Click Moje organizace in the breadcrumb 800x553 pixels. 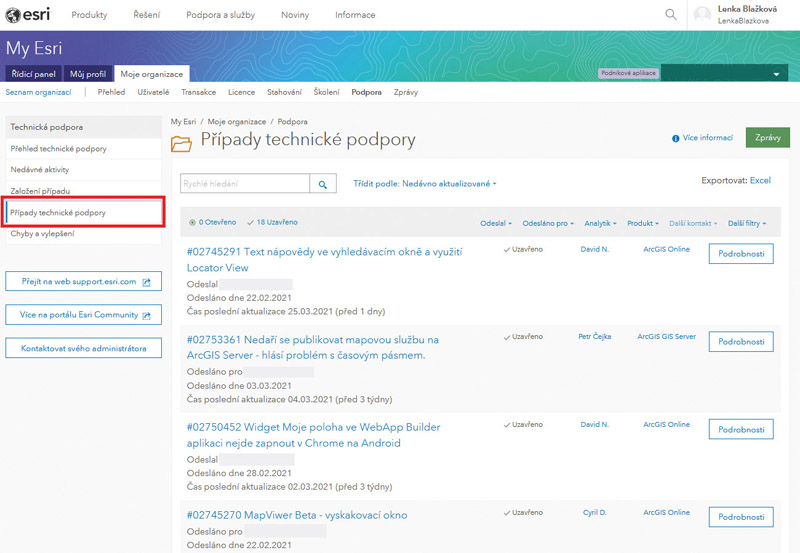(237, 122)
